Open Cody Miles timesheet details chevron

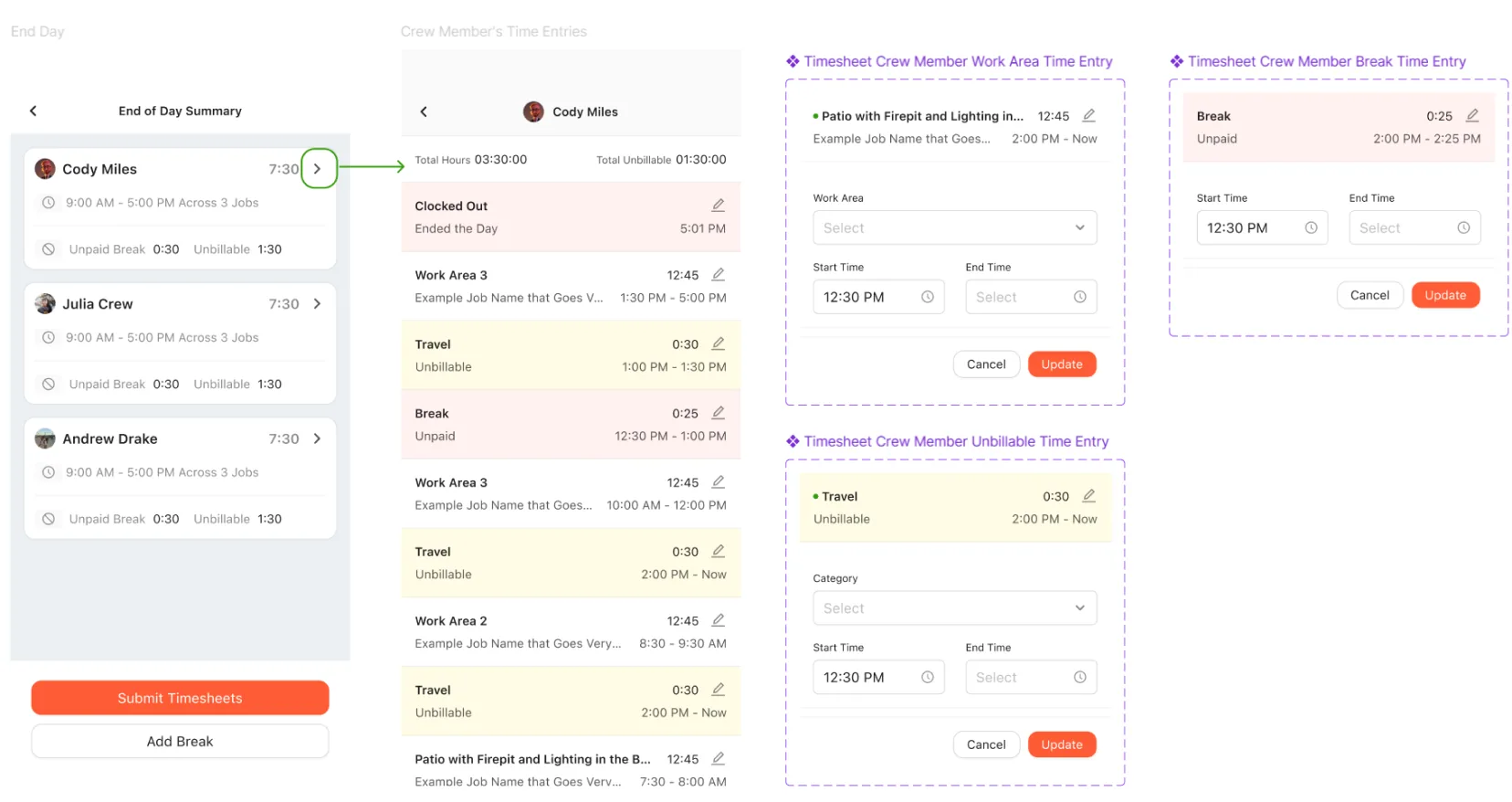tap(318, 169)
